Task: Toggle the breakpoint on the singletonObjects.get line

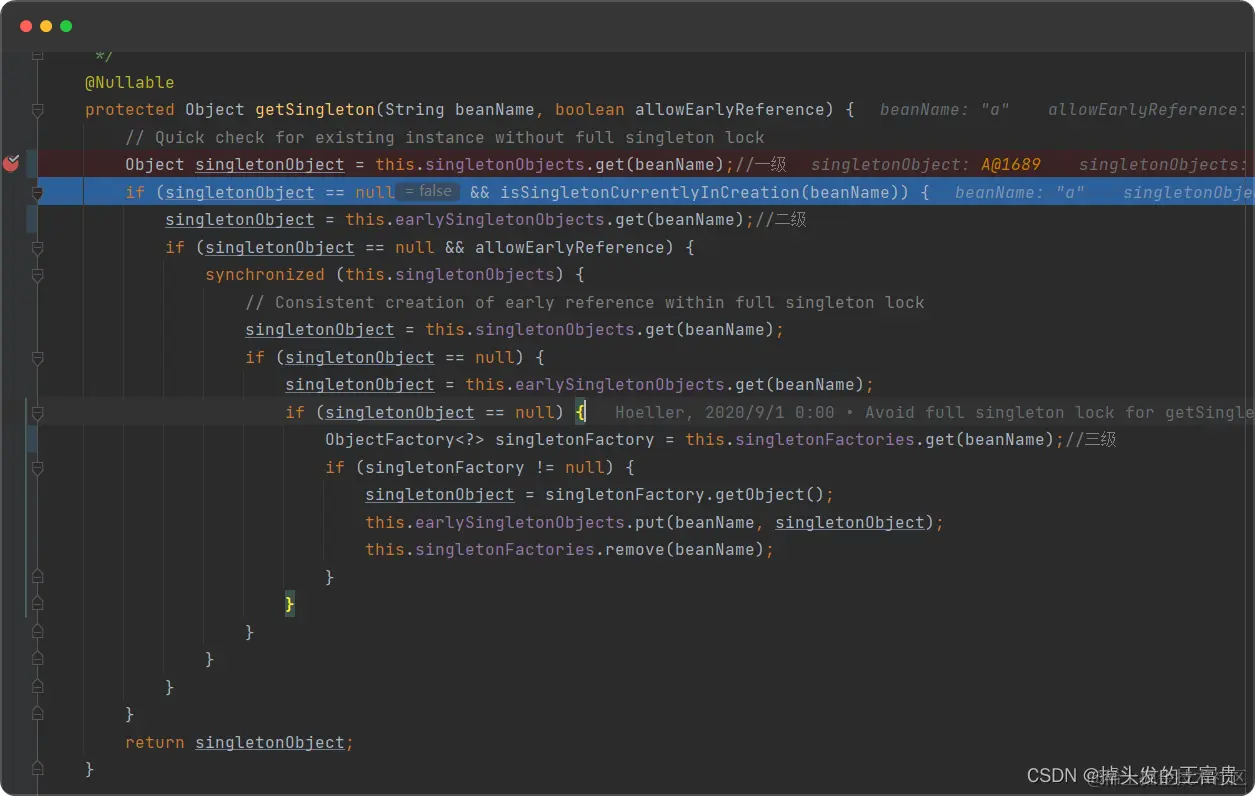Action: point(11,164)
